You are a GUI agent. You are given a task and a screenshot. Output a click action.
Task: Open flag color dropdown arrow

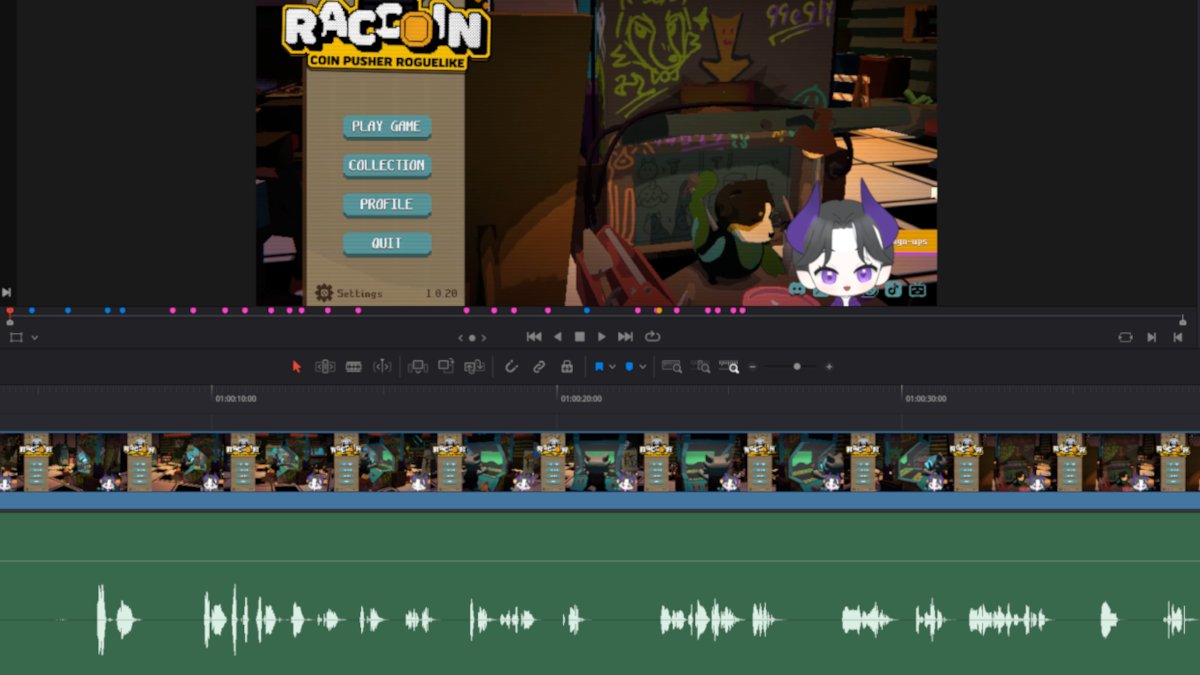tap(612, 367)
